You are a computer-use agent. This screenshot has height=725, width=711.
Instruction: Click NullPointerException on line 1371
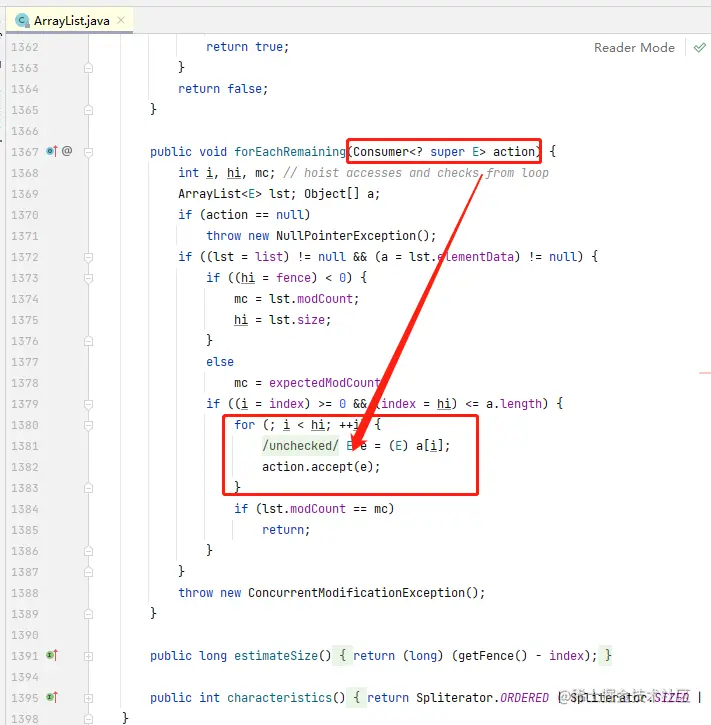[x=346, y=236]
